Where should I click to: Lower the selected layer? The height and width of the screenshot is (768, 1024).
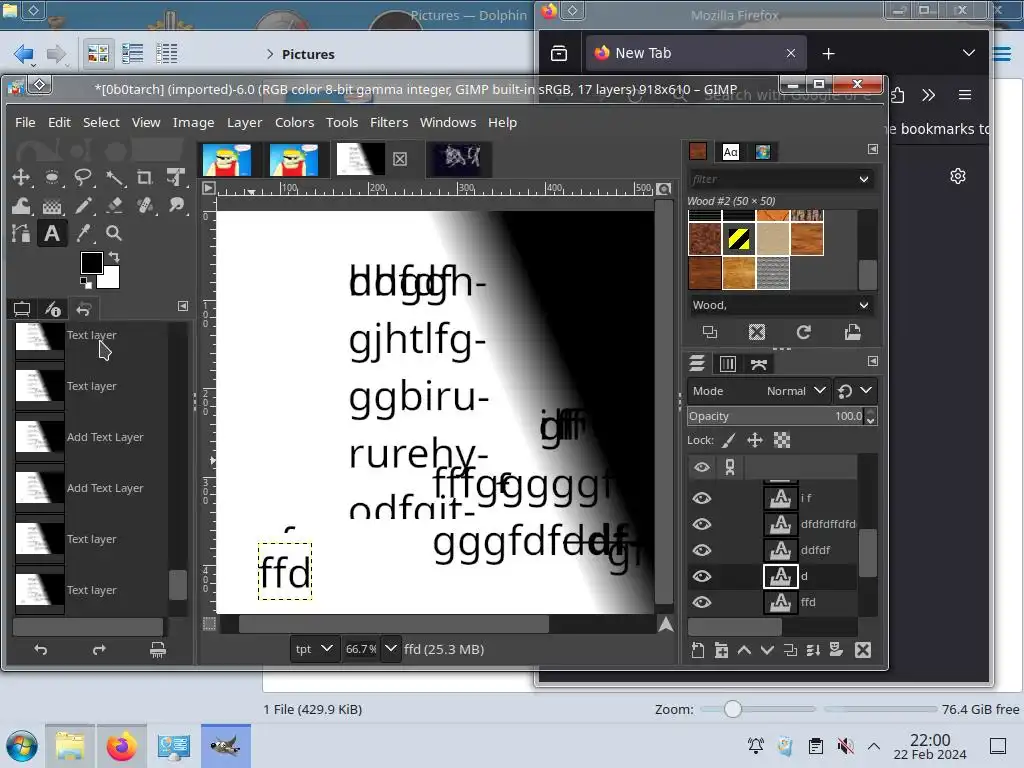pyautogui.click(x=767, y=650)
